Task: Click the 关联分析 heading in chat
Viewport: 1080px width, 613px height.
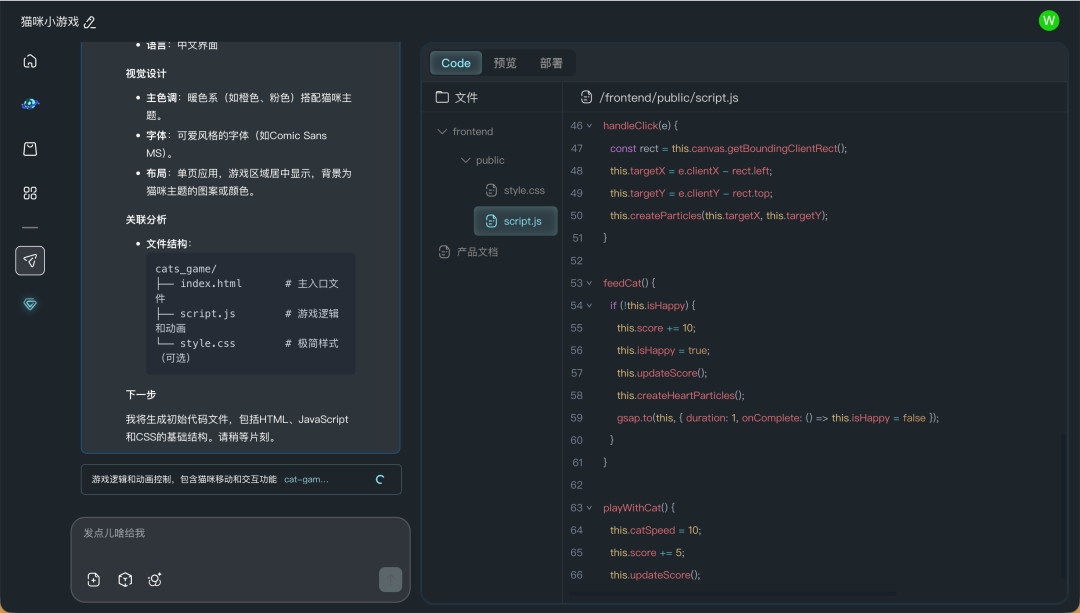Action: point(146,220)
